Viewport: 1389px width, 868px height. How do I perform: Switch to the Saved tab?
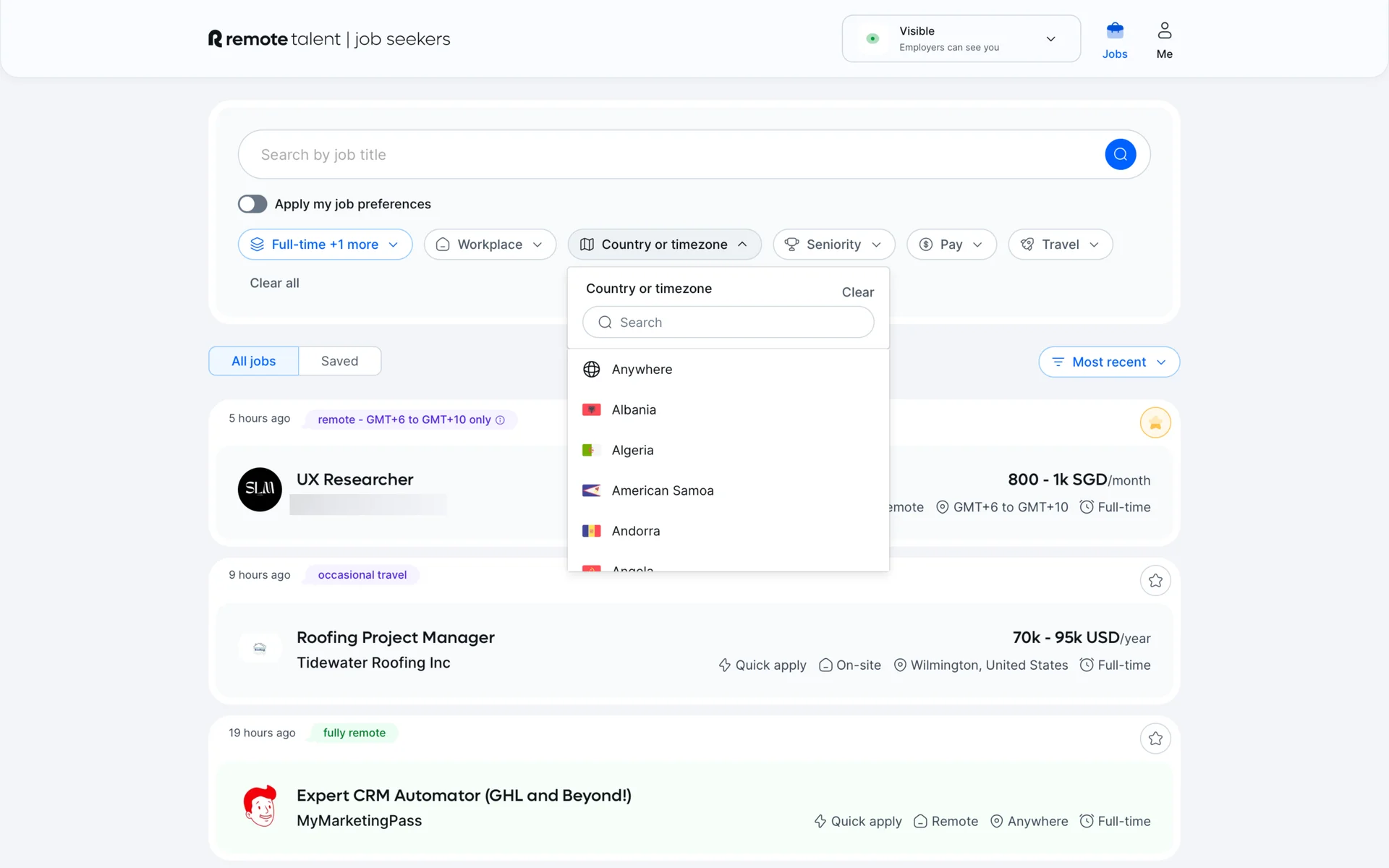(339, 361)
